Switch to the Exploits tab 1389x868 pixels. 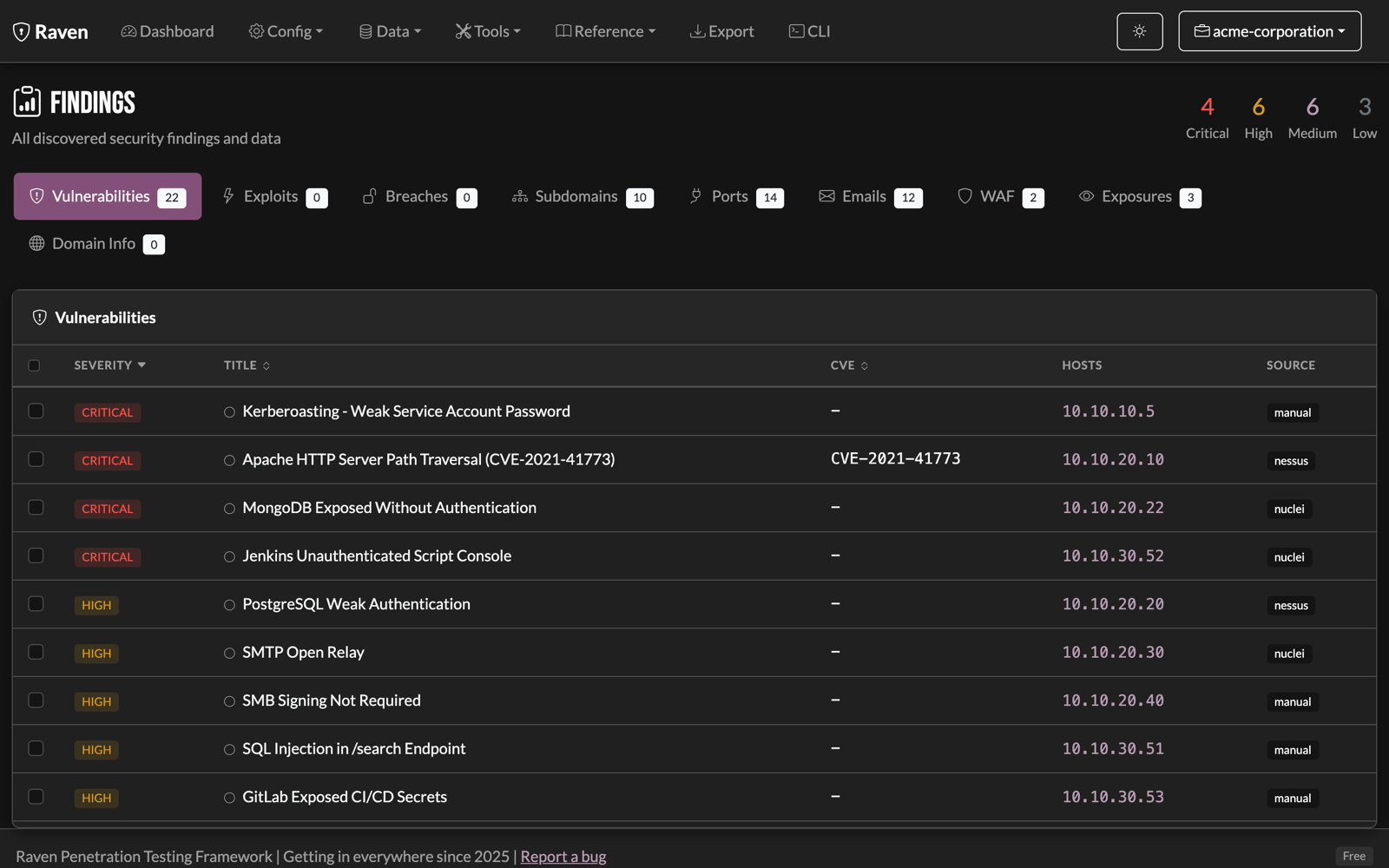[x=274, y=196]
